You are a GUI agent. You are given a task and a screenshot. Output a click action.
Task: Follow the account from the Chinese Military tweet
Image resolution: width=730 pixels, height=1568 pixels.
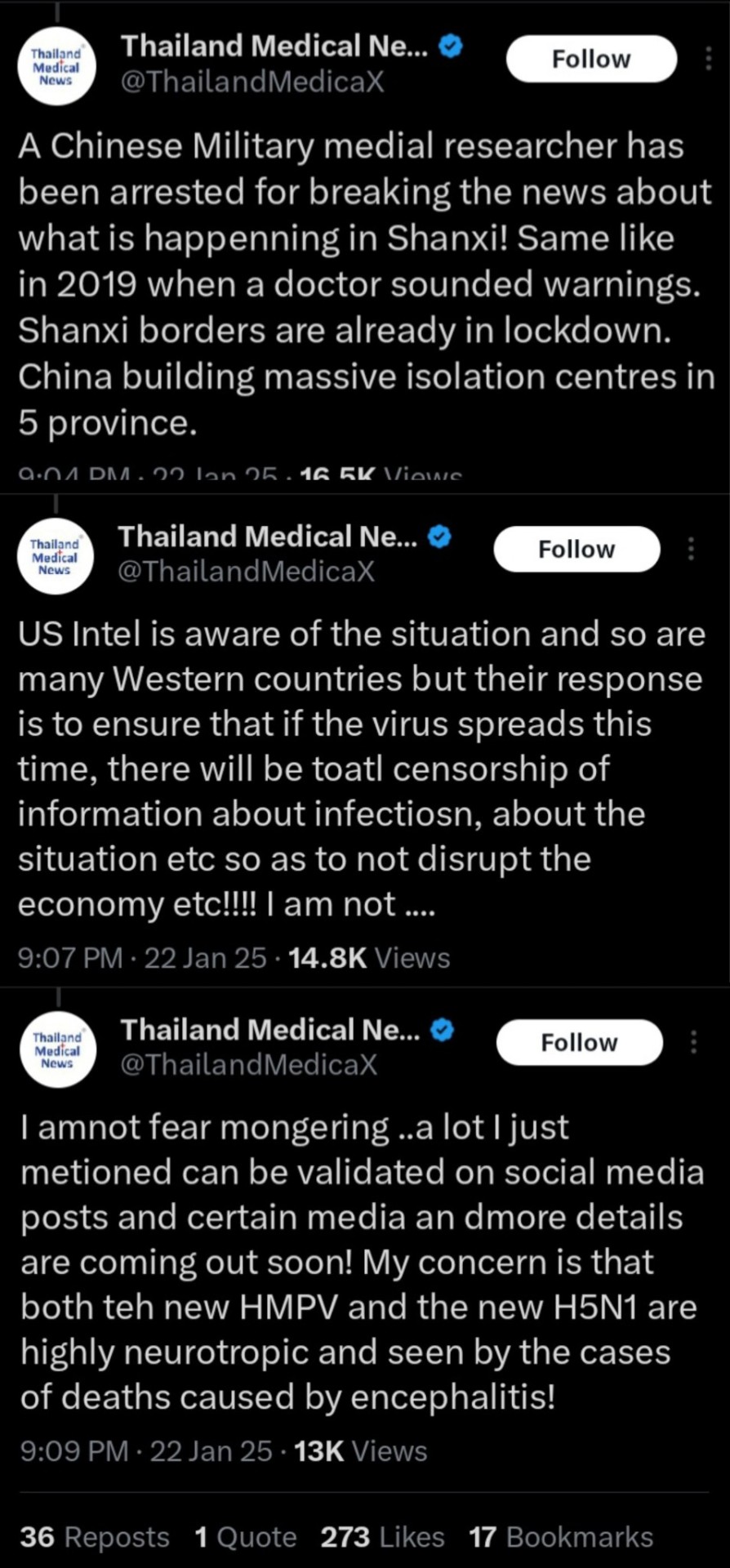(x=591, y=59)
